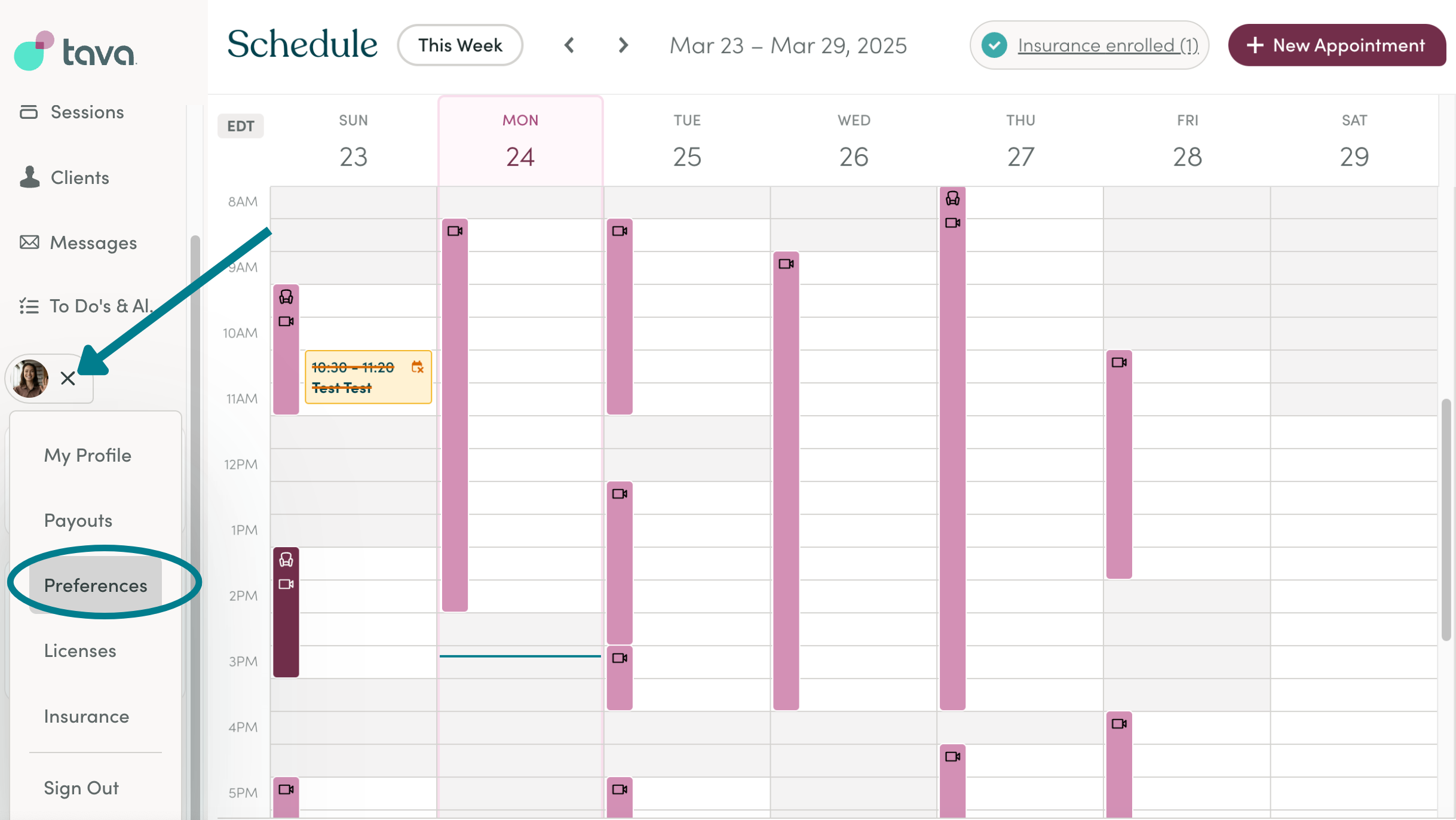Open the Messages envelope icon
1456x820 pixels.
[29, 242]
